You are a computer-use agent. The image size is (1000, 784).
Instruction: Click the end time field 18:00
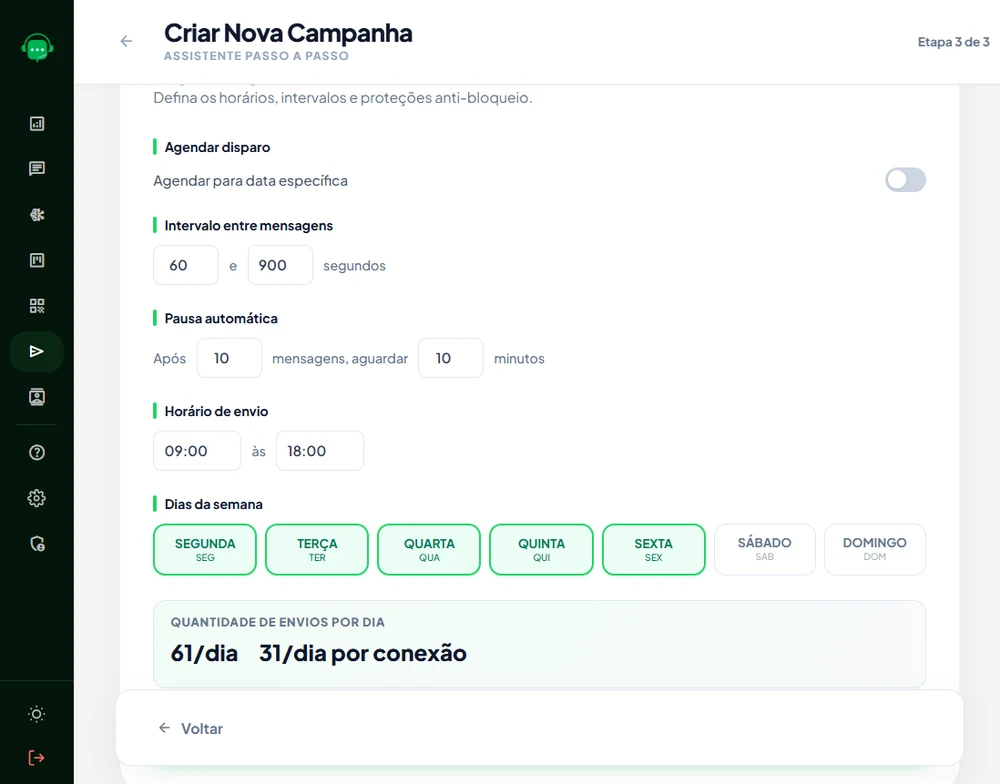(x=320, y=451)
